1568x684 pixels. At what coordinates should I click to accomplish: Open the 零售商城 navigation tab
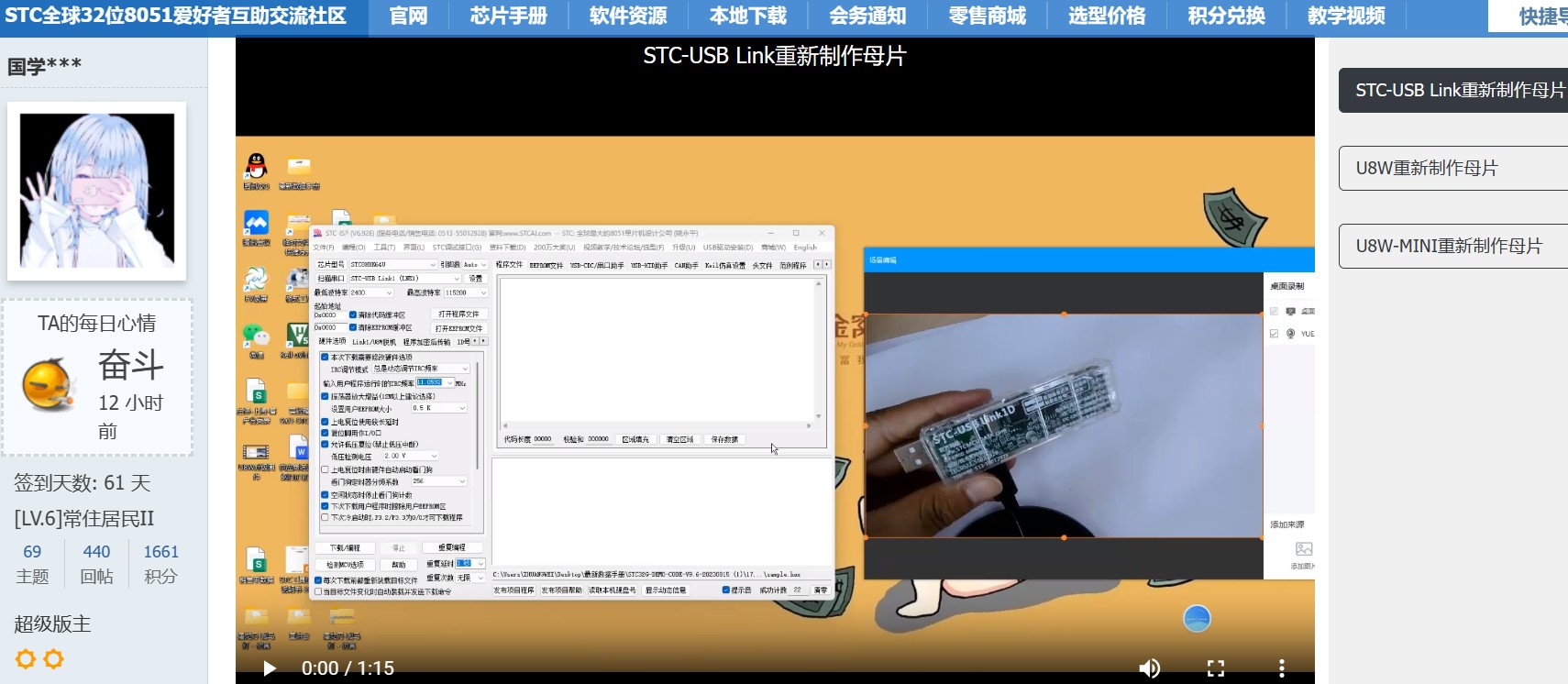(x=988, y=17)
